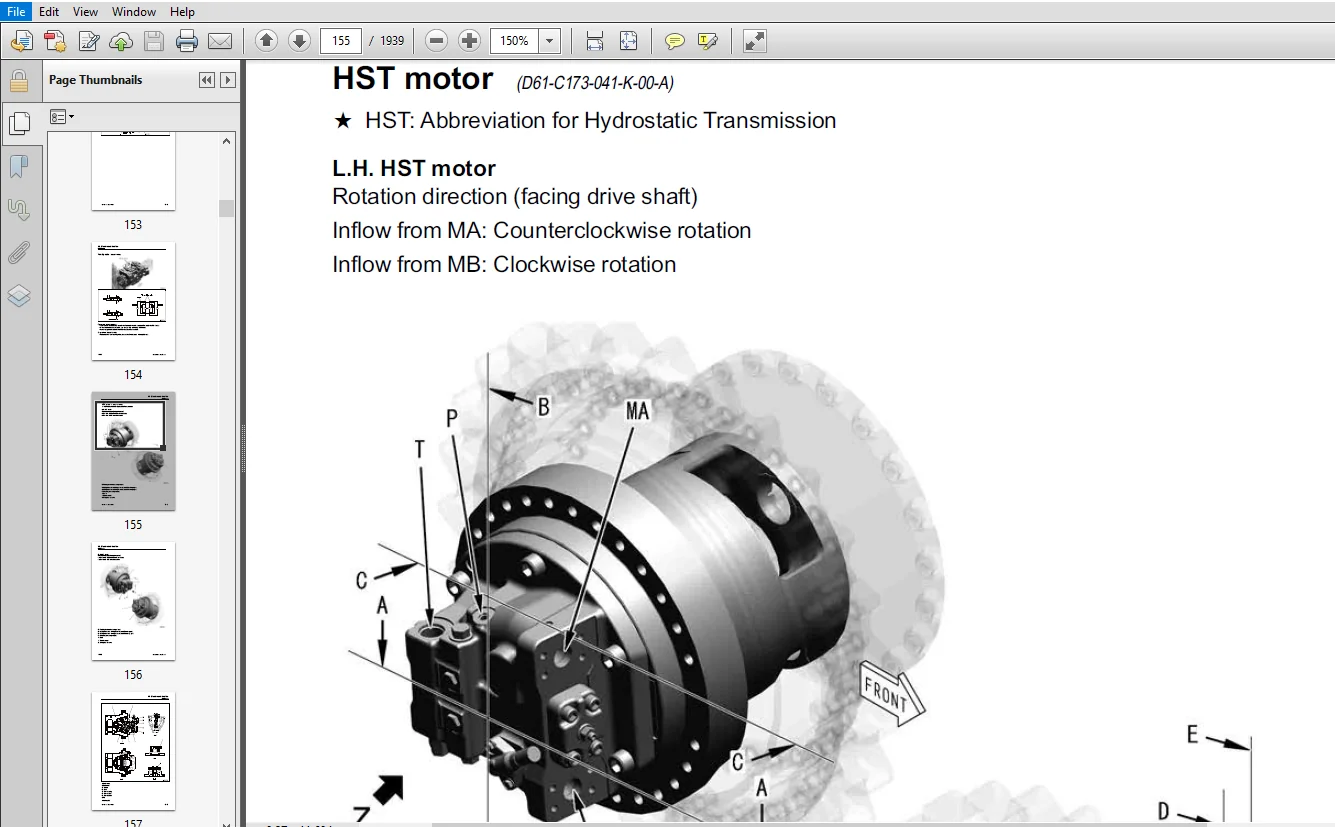Open the Attachments paperclip panel icon
Screen dimensions: 1335x827
pyautogui.click(x=19, y=252)
